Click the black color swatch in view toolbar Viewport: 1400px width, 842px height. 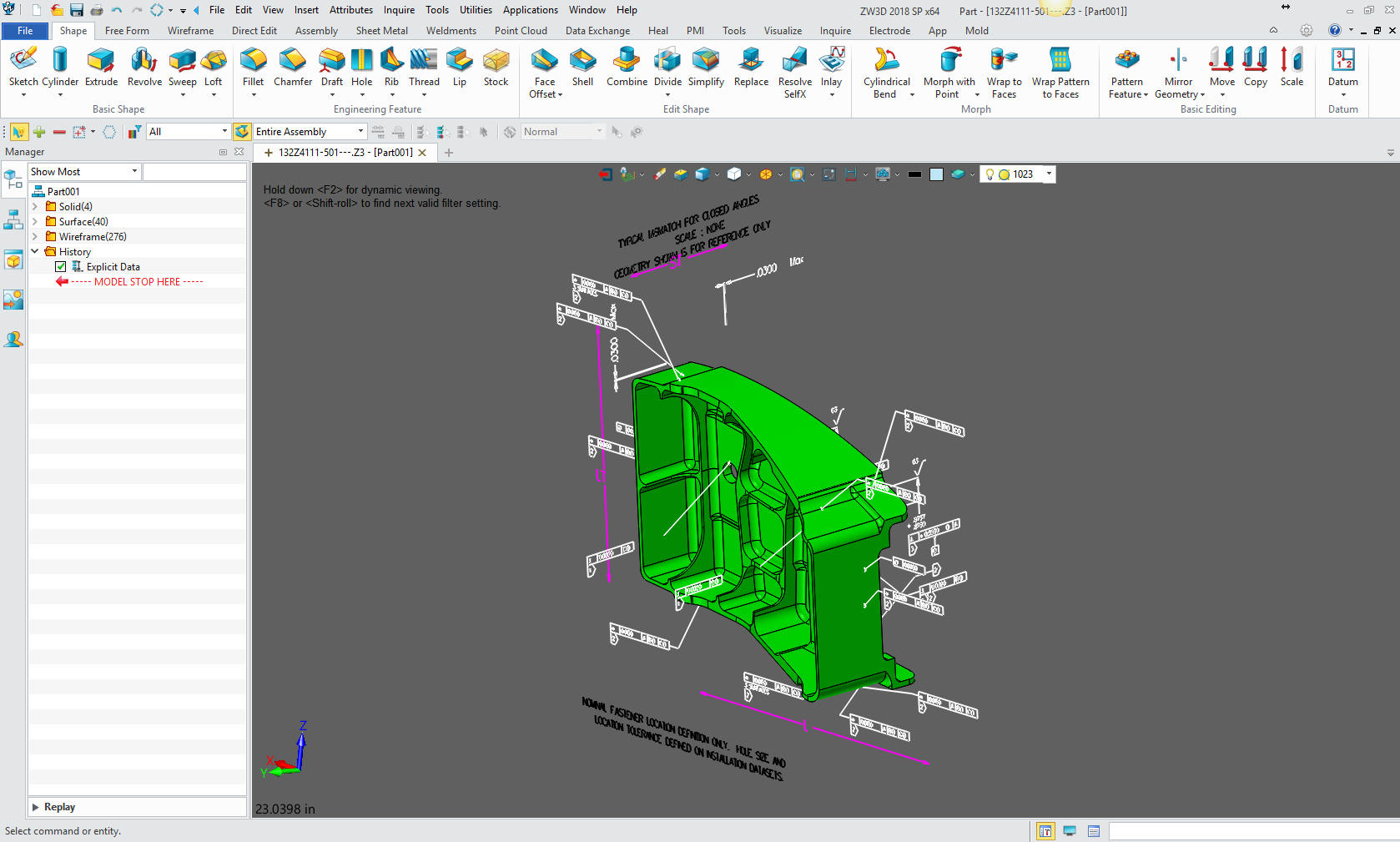[x=914, y=174]
